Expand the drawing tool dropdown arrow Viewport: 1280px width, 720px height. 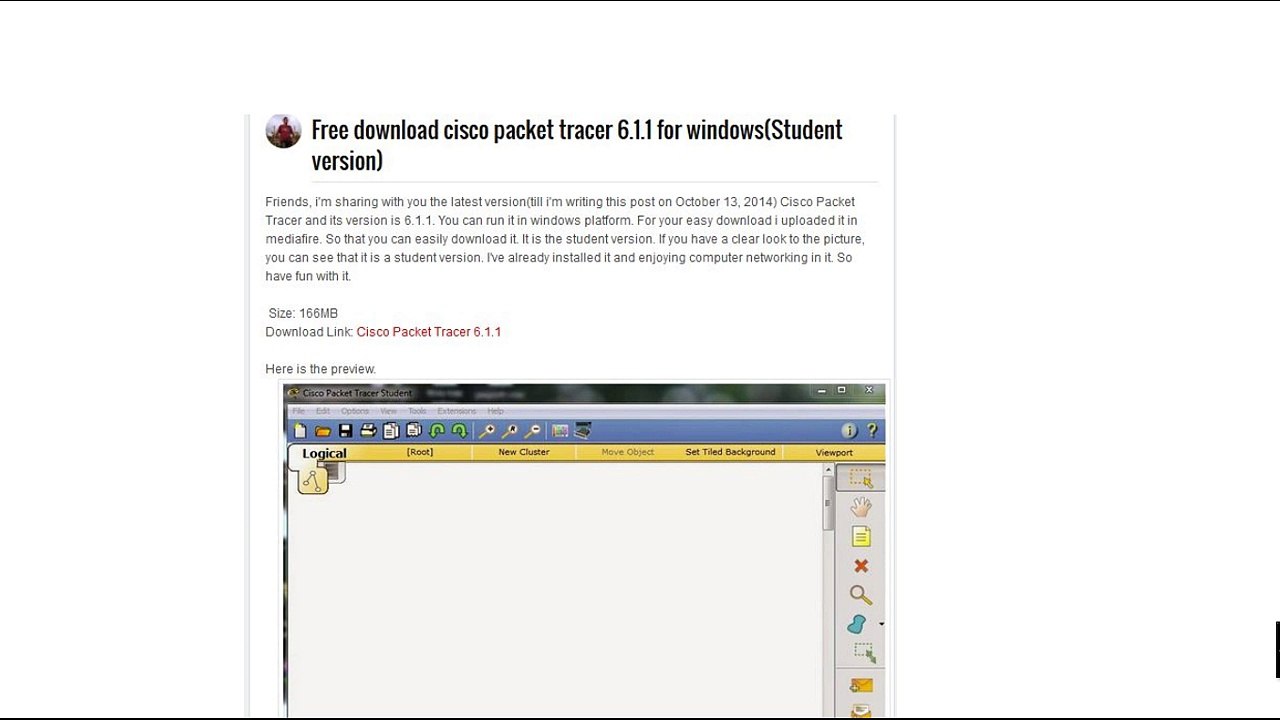pos(881,624)
